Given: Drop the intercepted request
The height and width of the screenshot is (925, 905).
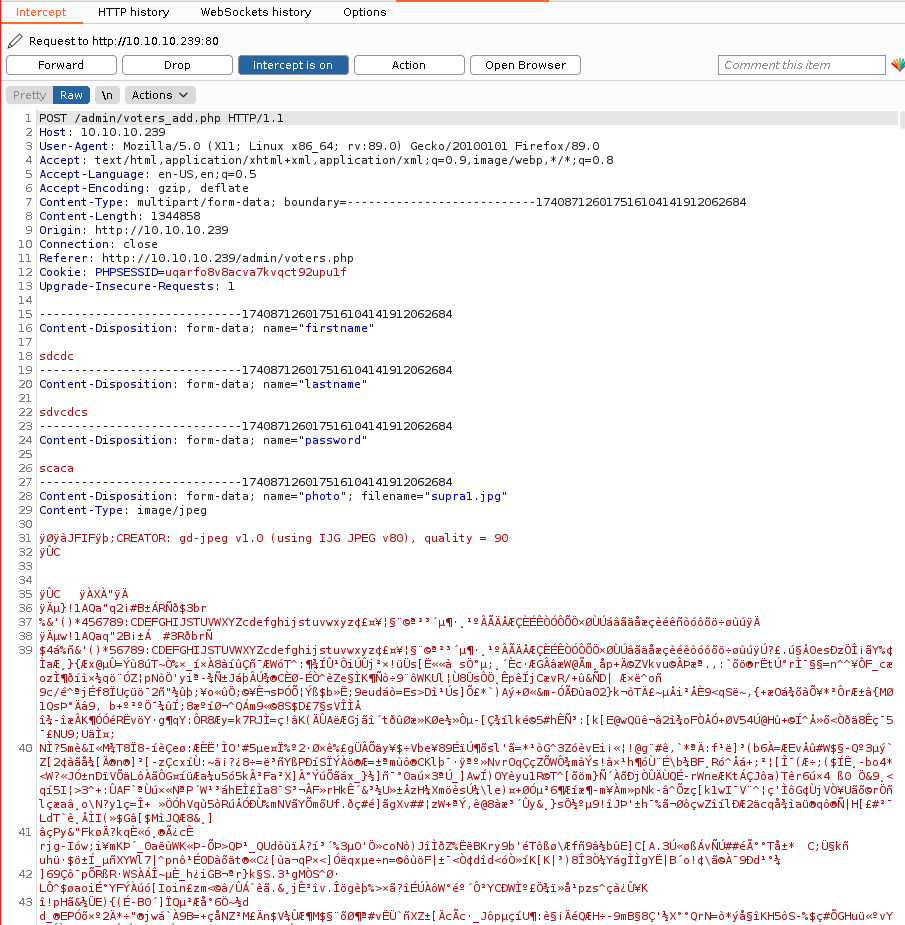Looking at the screenshot, I should pyautogui.click(x=177, y=65).
